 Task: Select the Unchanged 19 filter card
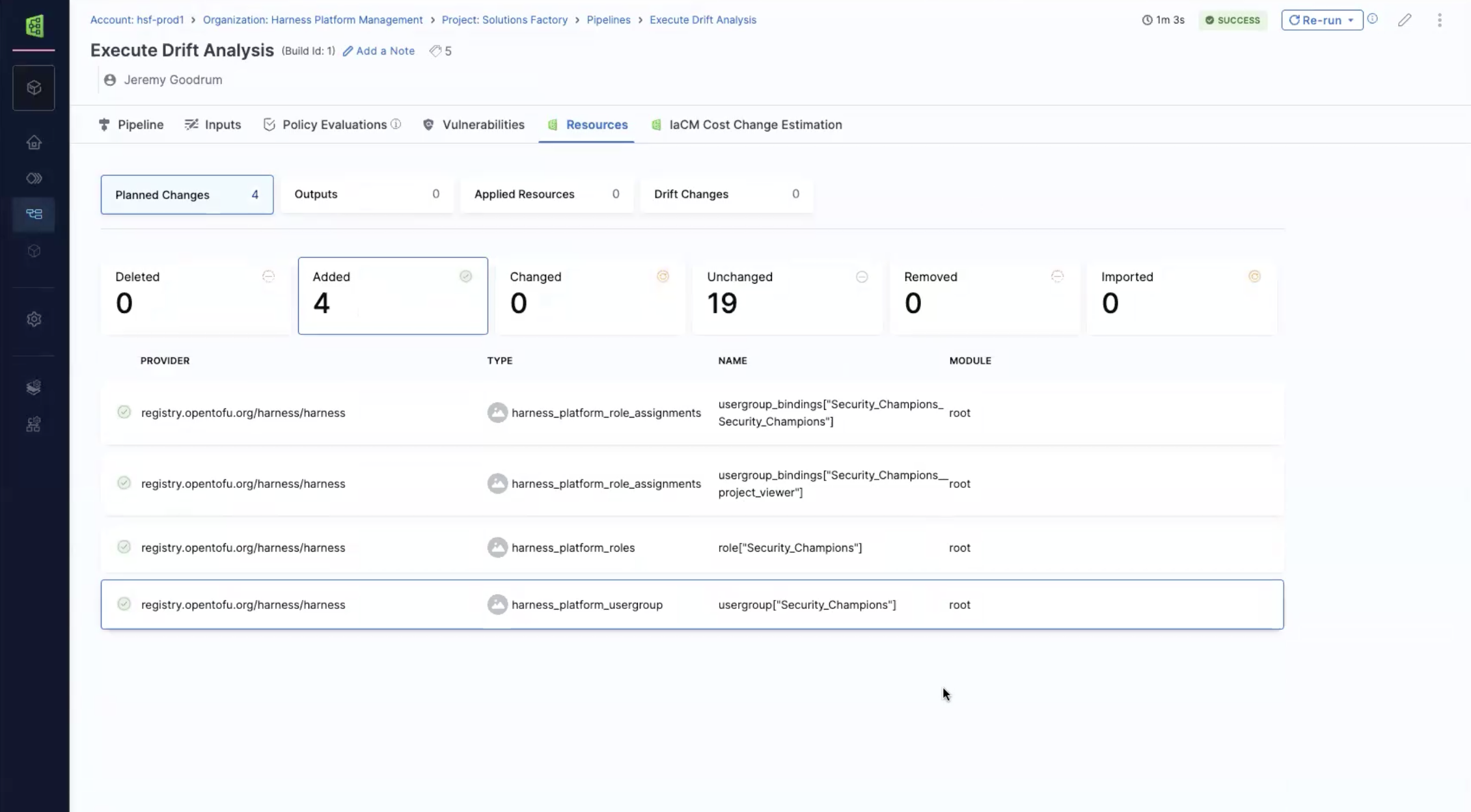(x=787, y=296)
